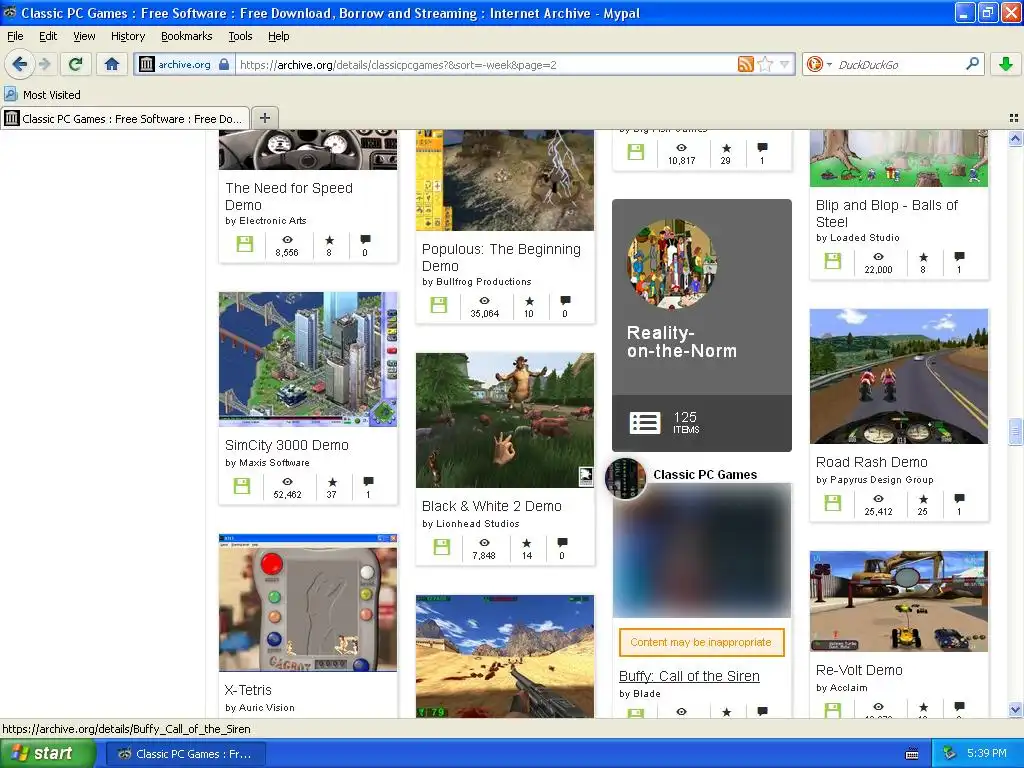Open Re-Volt Demo title link
Image resolution: width=1024 pixels, height=768 pixels.
pos(859,670)
